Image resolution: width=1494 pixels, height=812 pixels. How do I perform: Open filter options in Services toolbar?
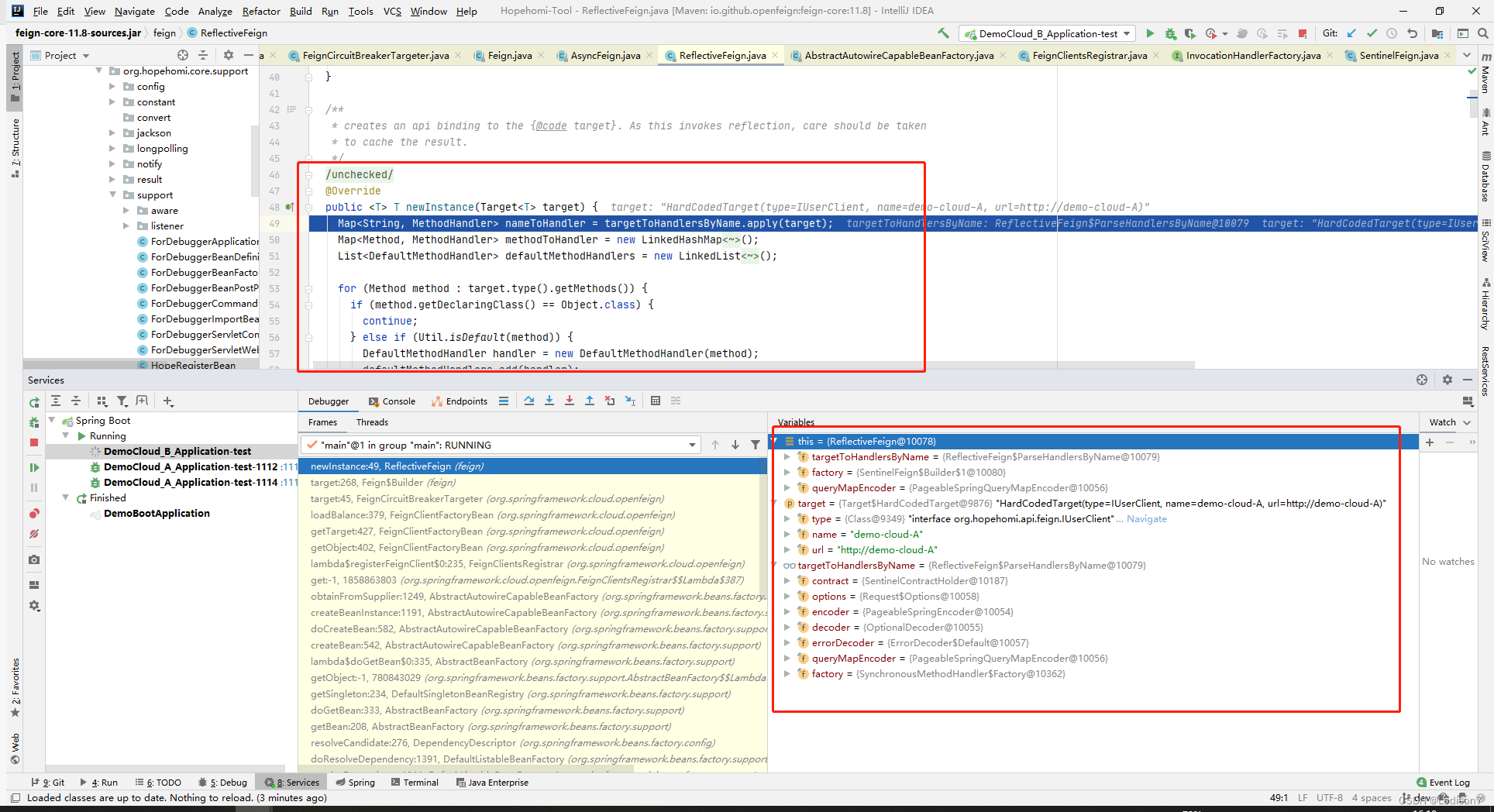[x=122, y=401]
